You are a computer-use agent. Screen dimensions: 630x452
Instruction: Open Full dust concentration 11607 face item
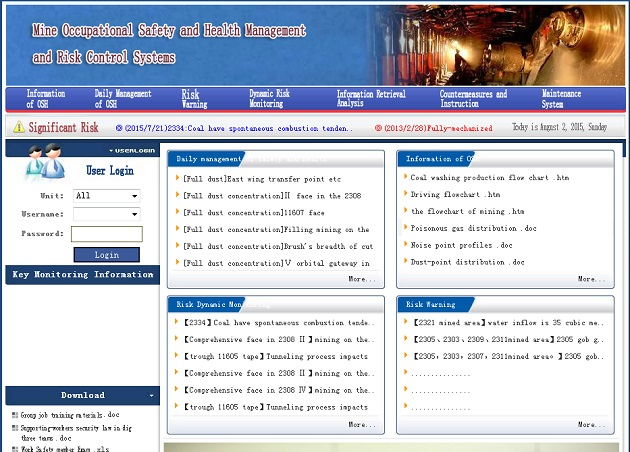click(x=254, y=213)
